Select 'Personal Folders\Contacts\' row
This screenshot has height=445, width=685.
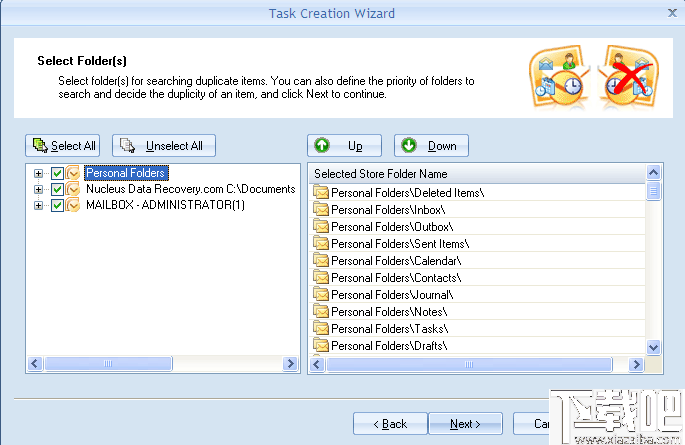click(x=477, y=278)
